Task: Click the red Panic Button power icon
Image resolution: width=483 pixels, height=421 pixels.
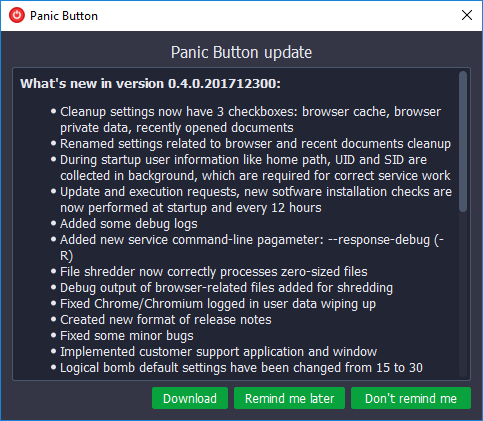Action: (17, 16)
